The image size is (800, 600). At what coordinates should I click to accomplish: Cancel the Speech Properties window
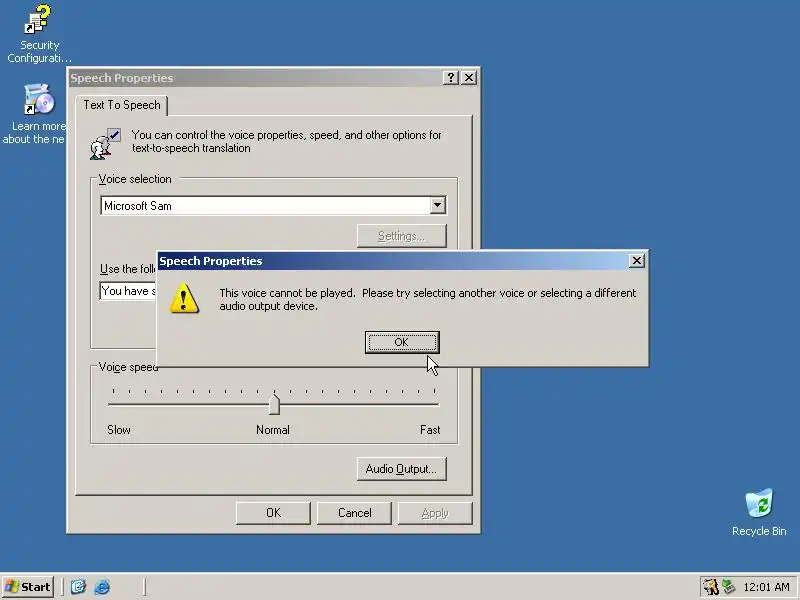click(x=354, y=513)
